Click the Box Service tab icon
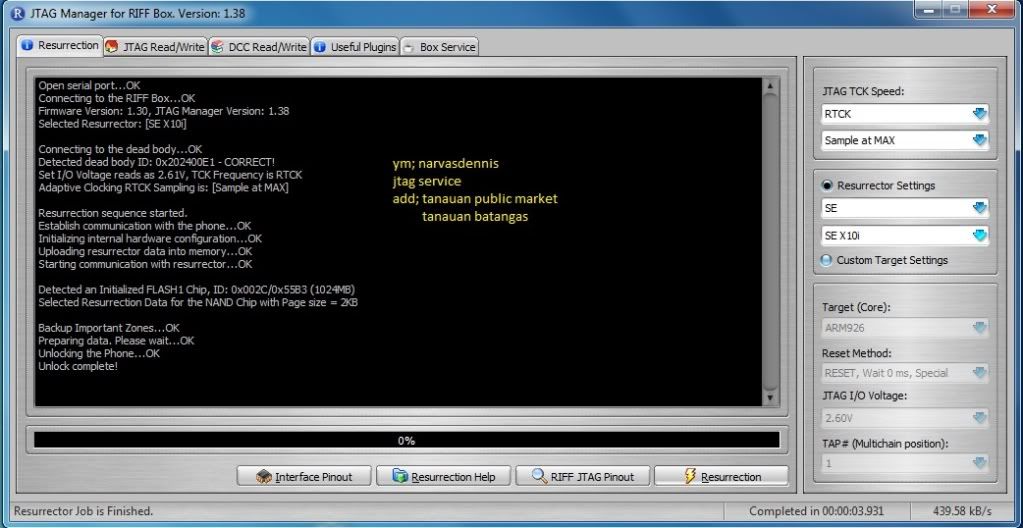This screenshot has width=1023, height=528. pos(408,47)
